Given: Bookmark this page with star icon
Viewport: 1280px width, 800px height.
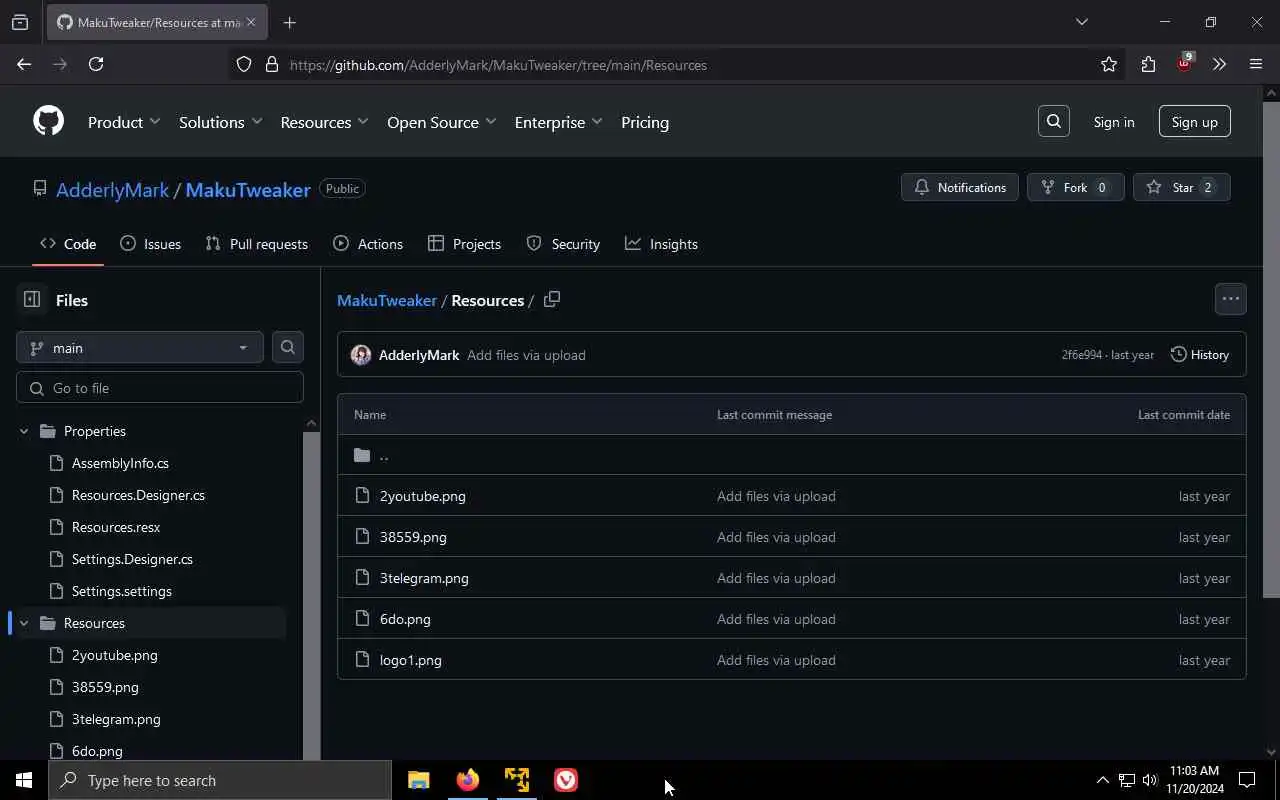Looking at the screenshot, I should click(1108, 64).
